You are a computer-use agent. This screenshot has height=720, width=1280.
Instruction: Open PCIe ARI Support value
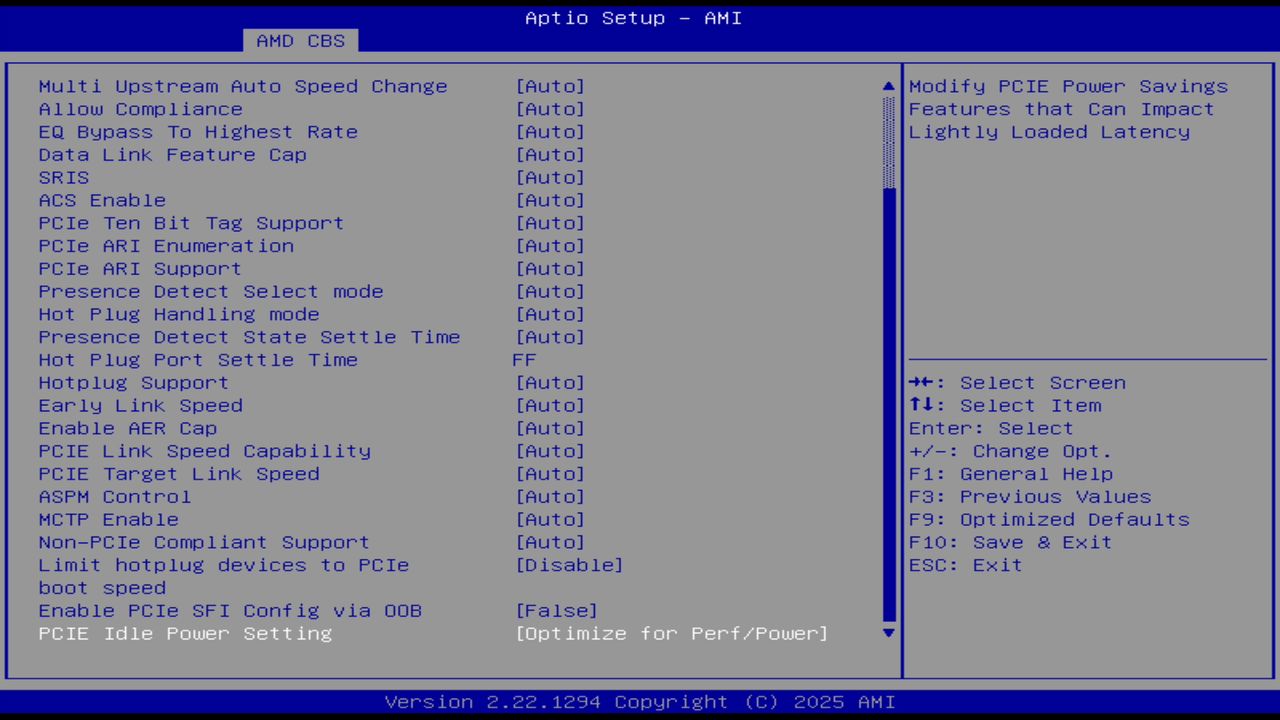[550, 269]
